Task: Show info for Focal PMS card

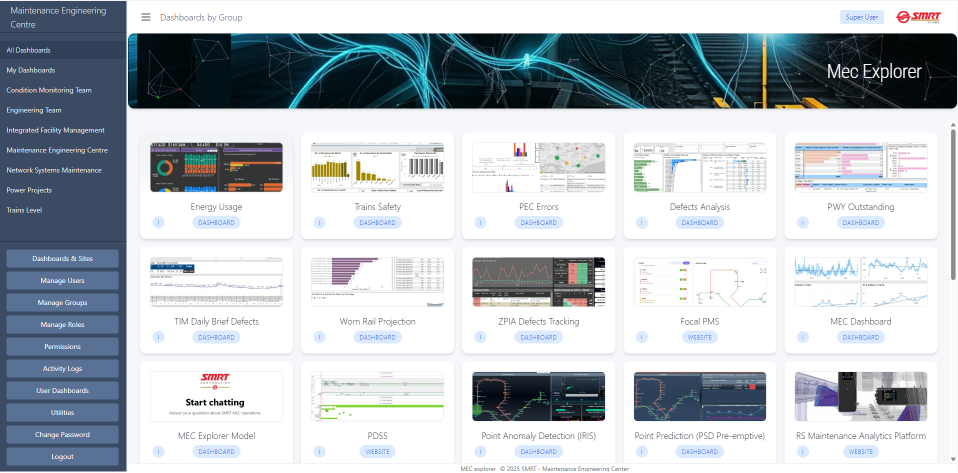Action: (642, 337)
